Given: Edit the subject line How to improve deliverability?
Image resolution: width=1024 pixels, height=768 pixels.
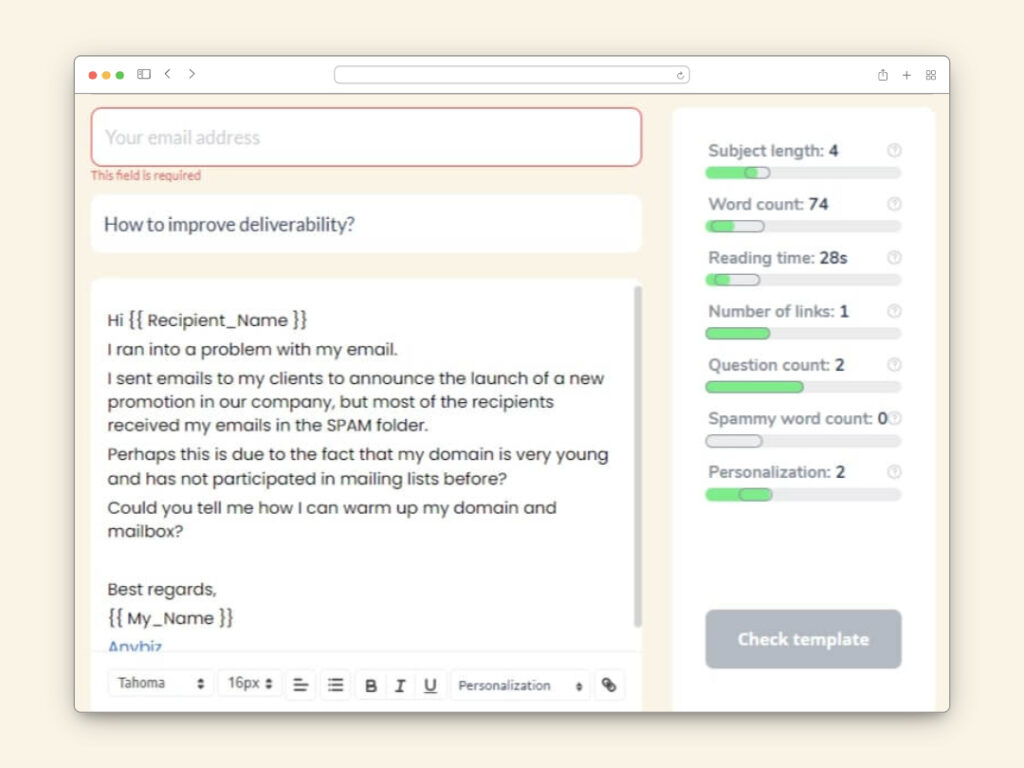Looking at the screenshot, I should pyautogui.click(x=366, y=224).
